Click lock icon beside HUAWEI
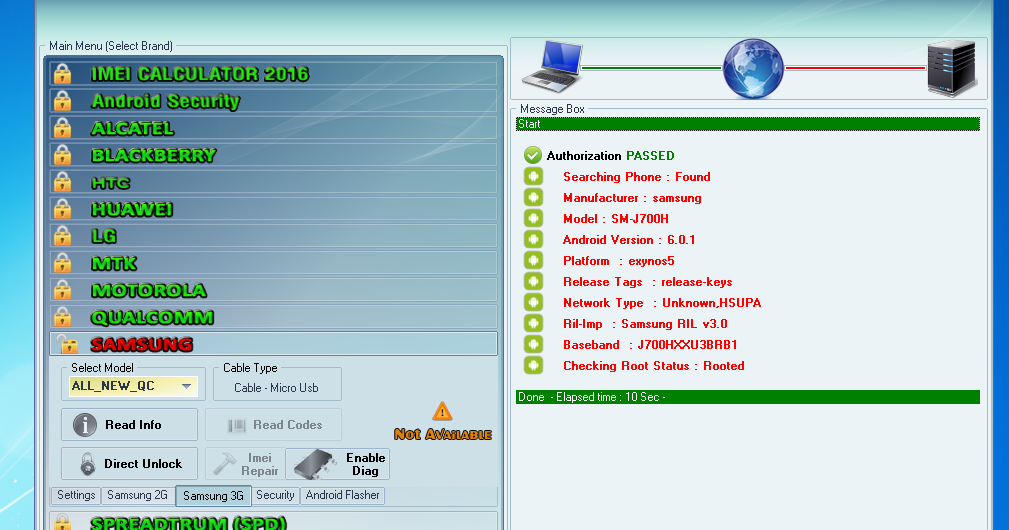 pyautogui.click(x=62, y=209)
